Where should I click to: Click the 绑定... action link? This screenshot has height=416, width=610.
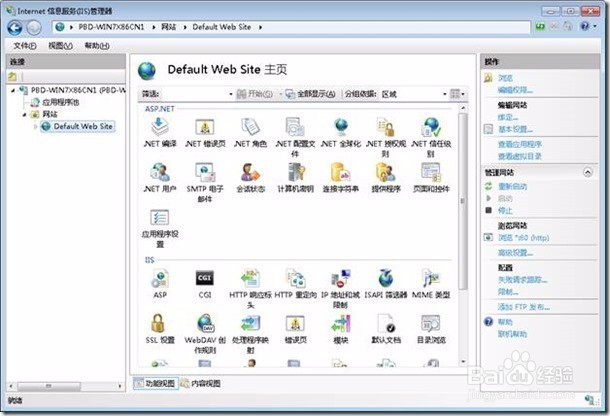click(508, 117)
